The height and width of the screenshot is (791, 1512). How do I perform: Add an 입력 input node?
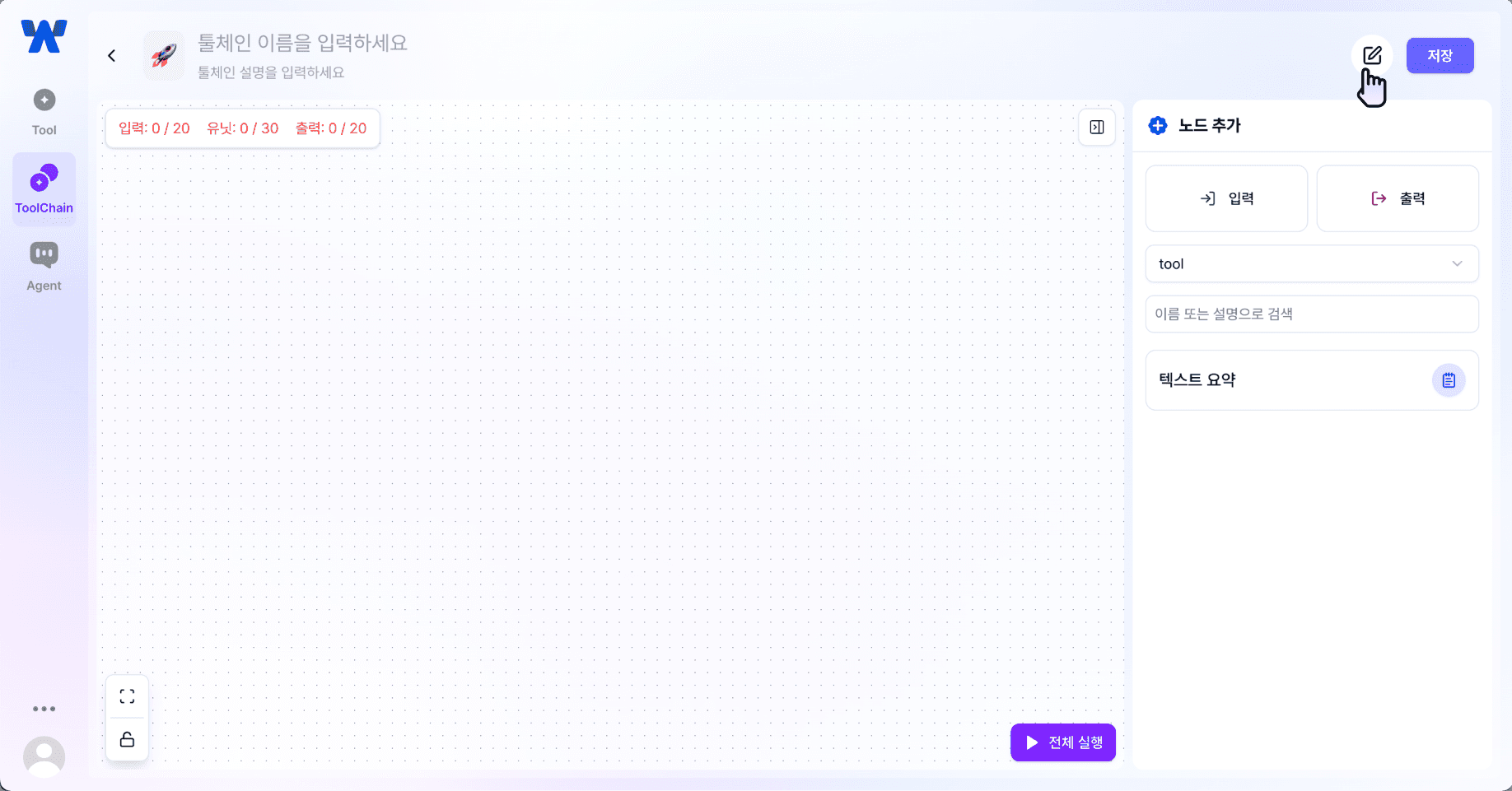(x=1226, y=198)
